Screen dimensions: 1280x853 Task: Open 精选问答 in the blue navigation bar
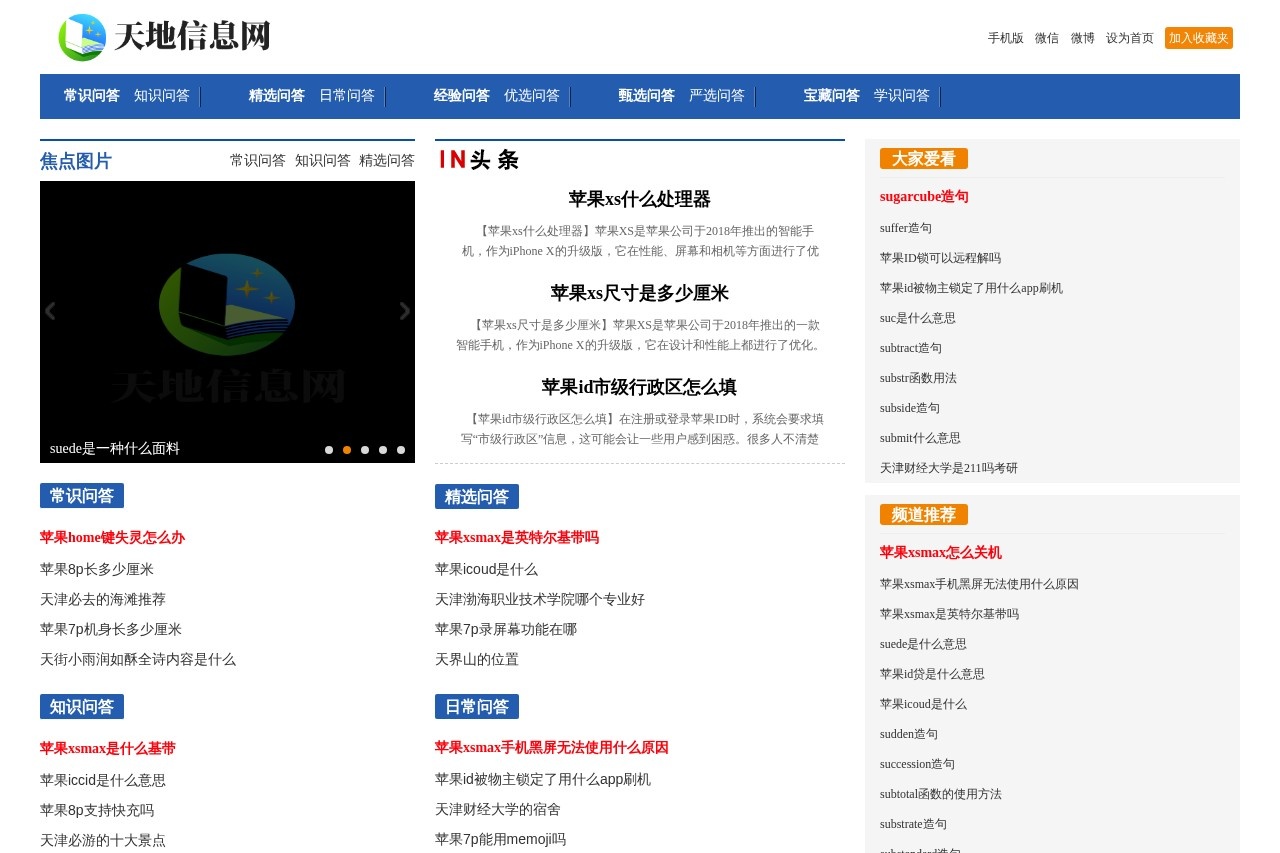[x=277, y=96]
